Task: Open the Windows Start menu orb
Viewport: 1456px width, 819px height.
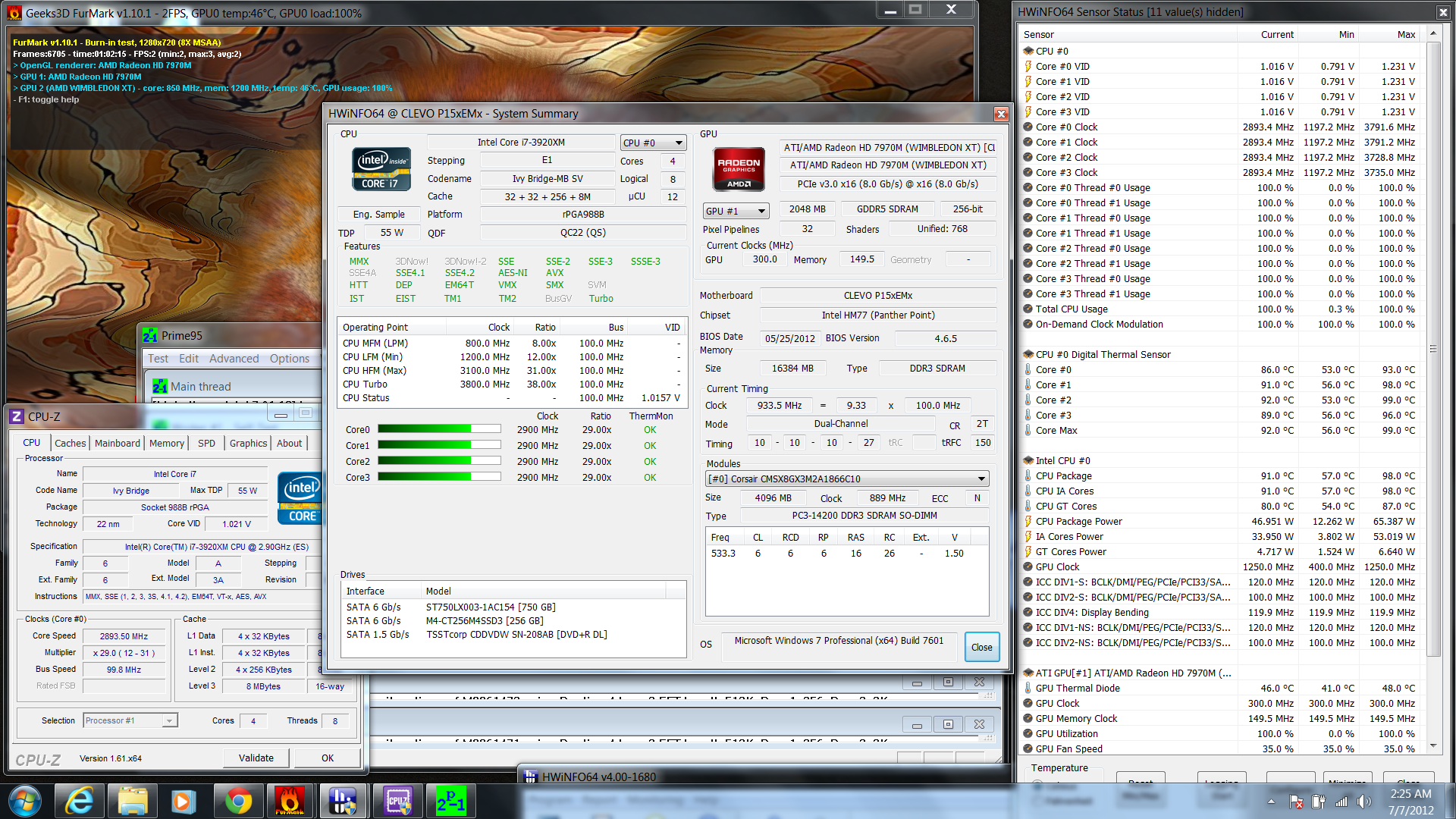Action: pos(25,801)
